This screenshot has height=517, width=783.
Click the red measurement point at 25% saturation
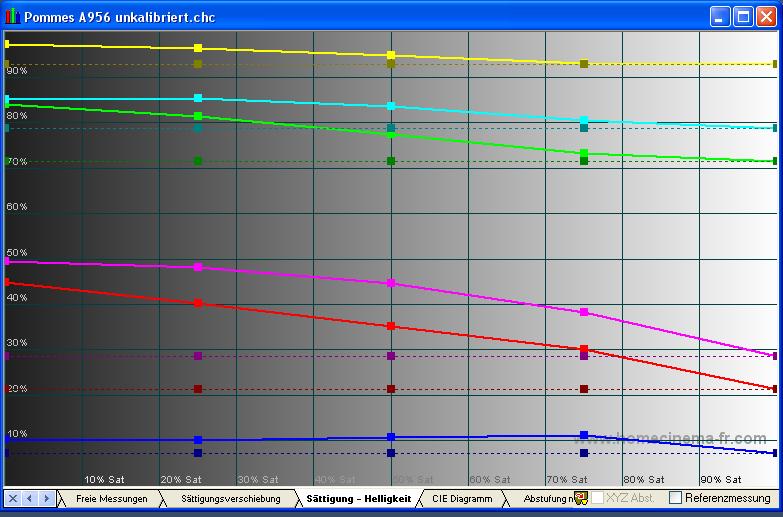pos(198,303)
